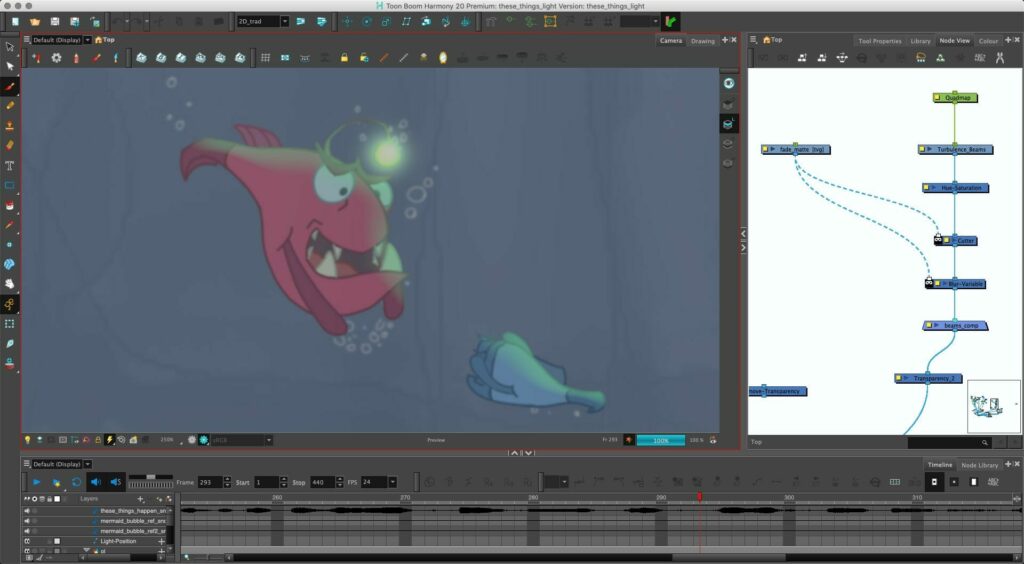The height and width of the screenshot is (564, 1024).
Task: Click the 100% zoom progress bar in camera
Action: coord(661,441)
